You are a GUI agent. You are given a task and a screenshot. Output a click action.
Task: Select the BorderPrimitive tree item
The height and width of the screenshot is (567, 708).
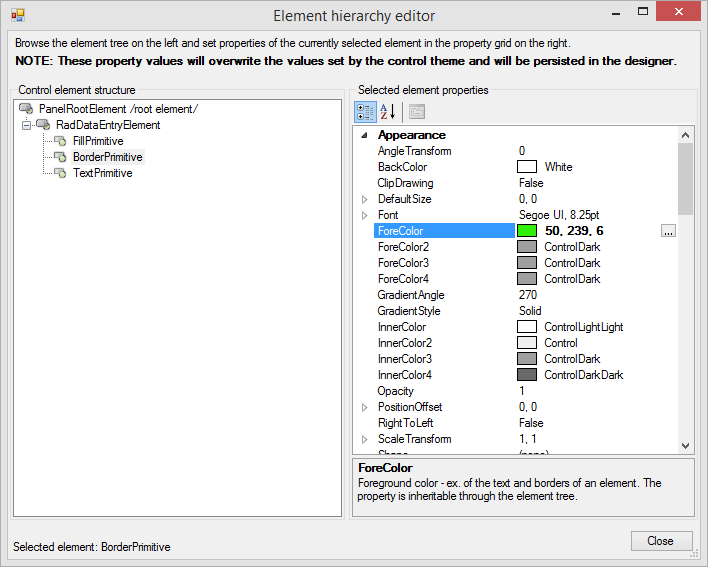[108, 157]
